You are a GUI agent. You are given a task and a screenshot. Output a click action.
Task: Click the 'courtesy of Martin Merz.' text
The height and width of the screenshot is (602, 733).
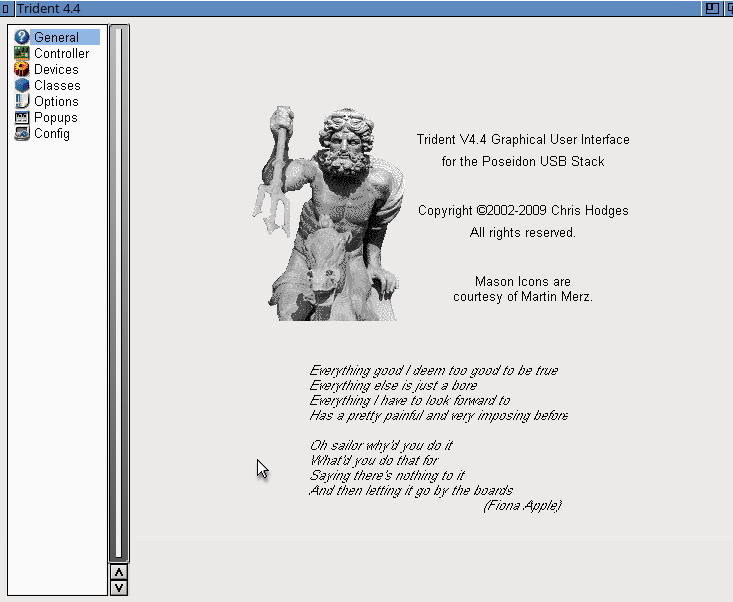(x=523, y=296)
